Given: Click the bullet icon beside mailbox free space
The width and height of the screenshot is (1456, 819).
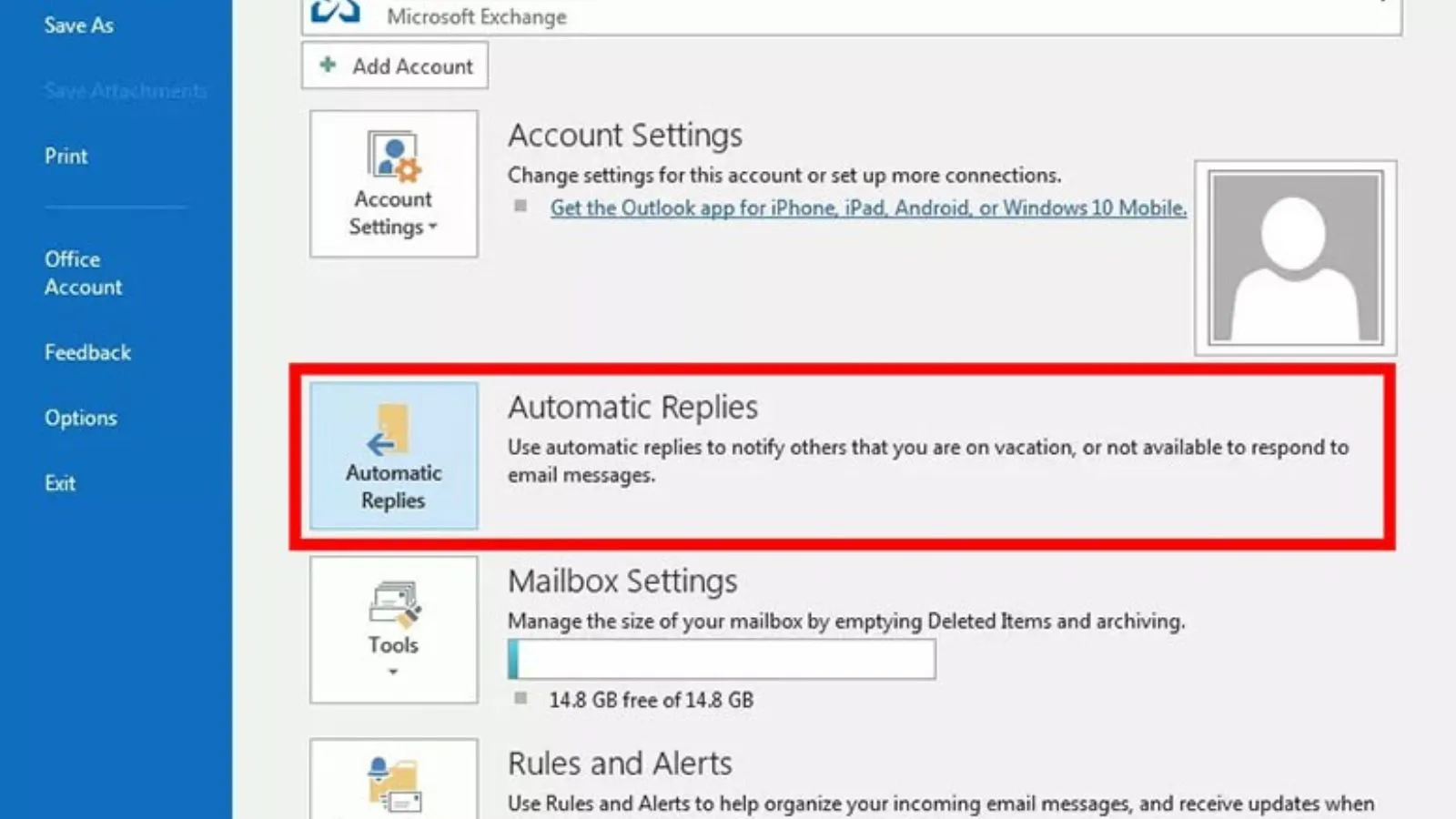Looking at the screenshot, I should click(x=521, y=699).
